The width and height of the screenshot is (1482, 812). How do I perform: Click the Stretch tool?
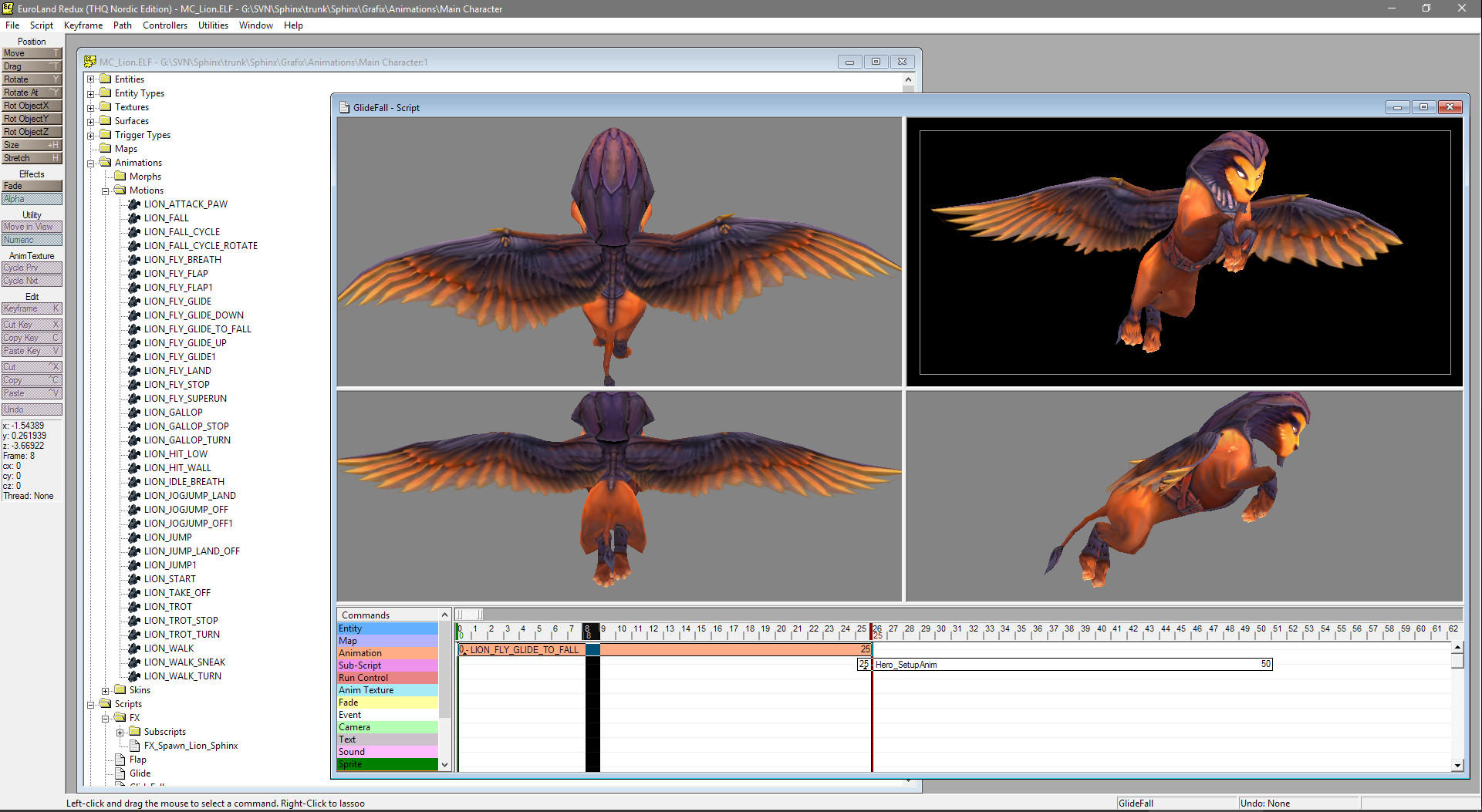coord(31,158)
